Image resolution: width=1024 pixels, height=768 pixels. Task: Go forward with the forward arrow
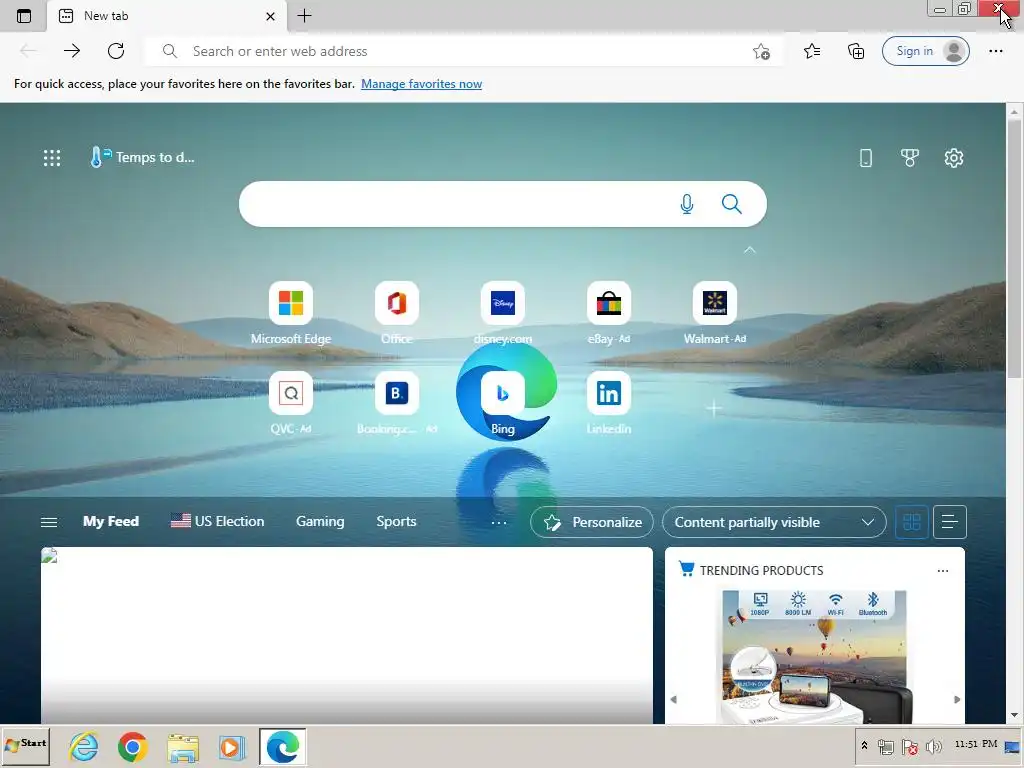click(72, 51)
